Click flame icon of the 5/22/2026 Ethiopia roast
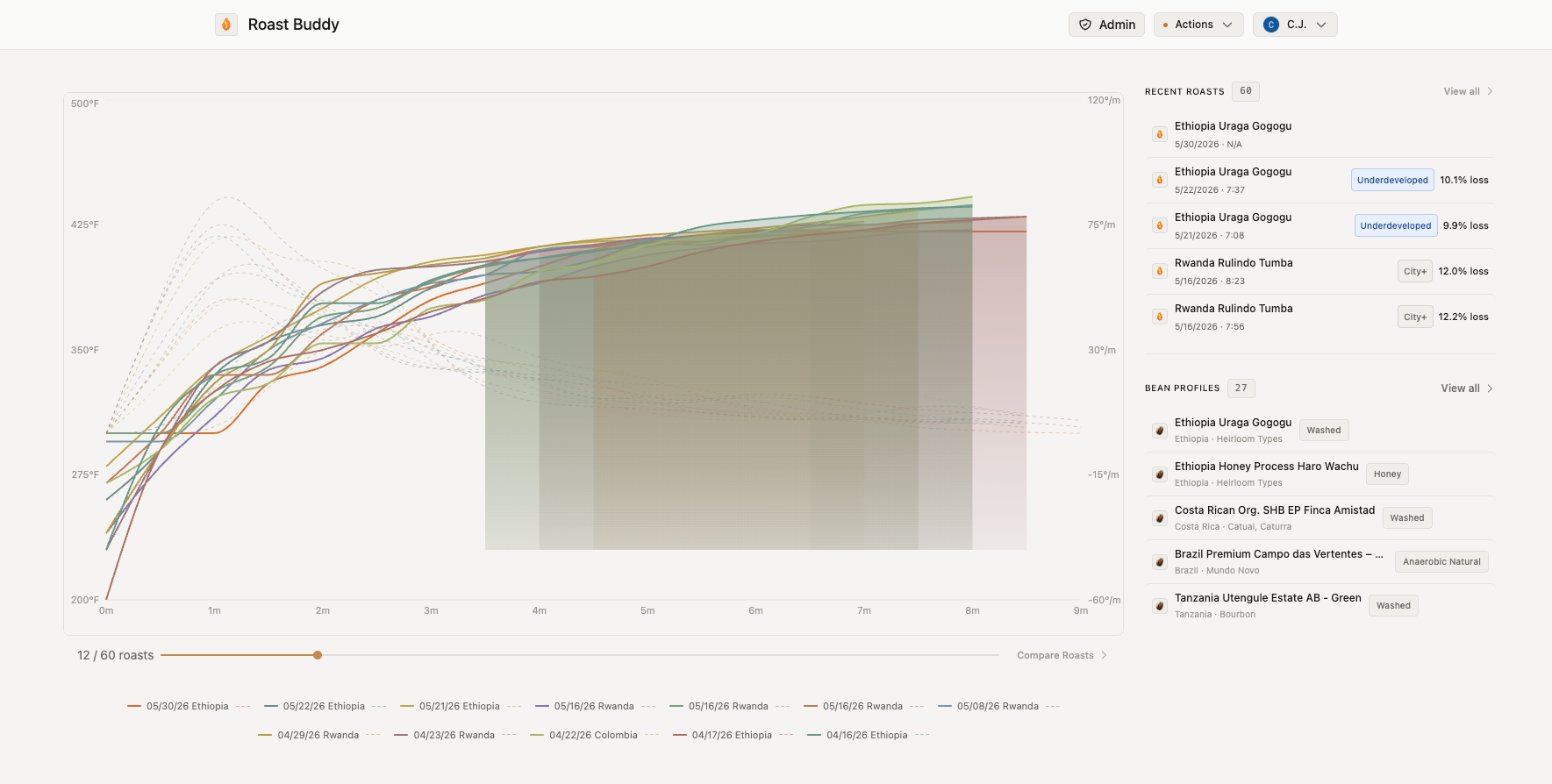The height and width of the screenshot is (784, 1552). (x=1160, y=180)
